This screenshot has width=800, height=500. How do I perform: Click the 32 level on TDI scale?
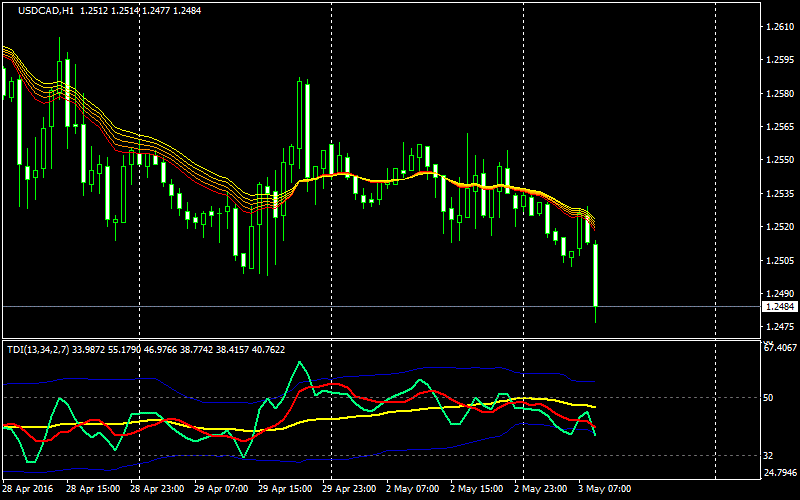pos(768,455)
